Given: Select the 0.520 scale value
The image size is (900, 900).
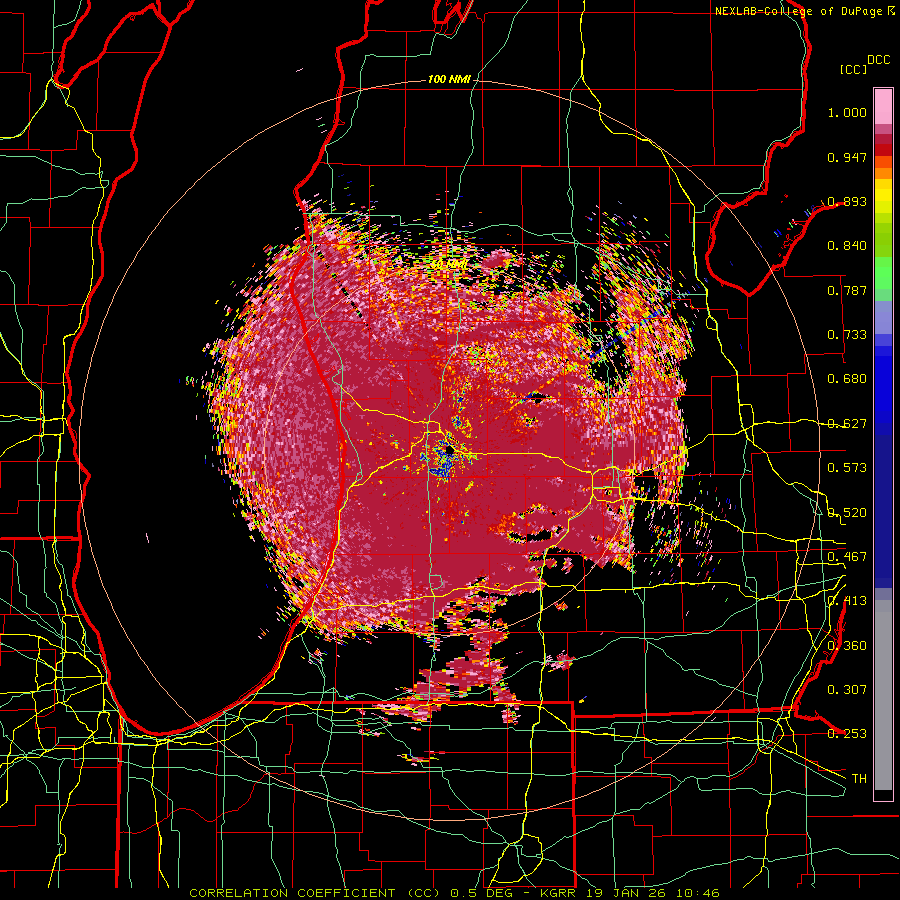Looking at the screenshot, I should point(847,512).
